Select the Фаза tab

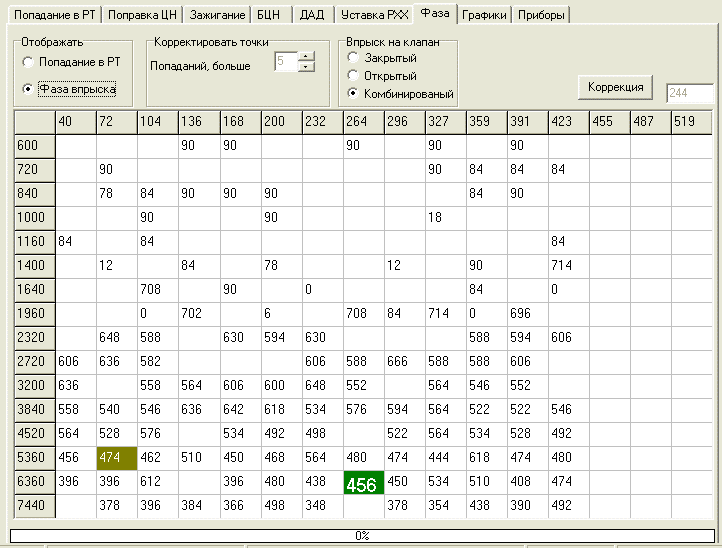click(x=435, y=13)
